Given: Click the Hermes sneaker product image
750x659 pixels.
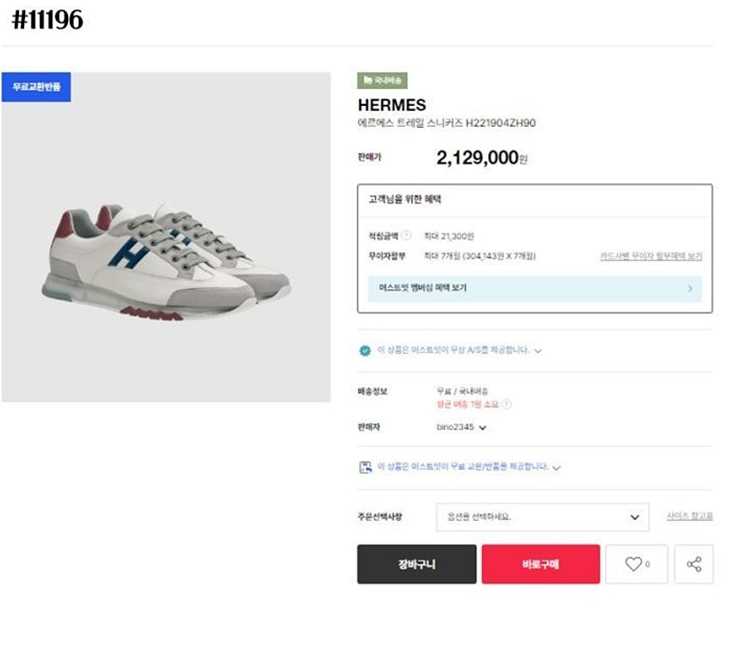Looking at the screenshot, I should point(166,262).
